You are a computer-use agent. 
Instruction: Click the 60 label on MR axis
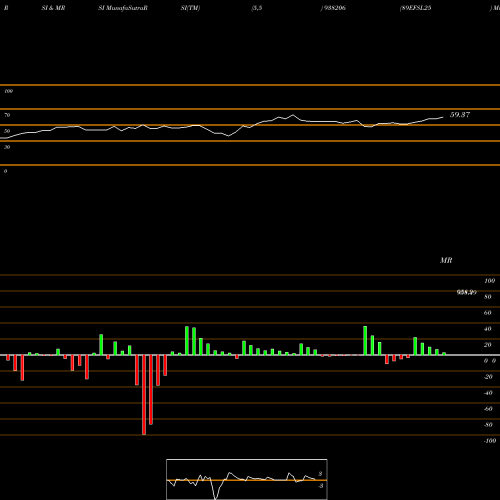point(488,313)
